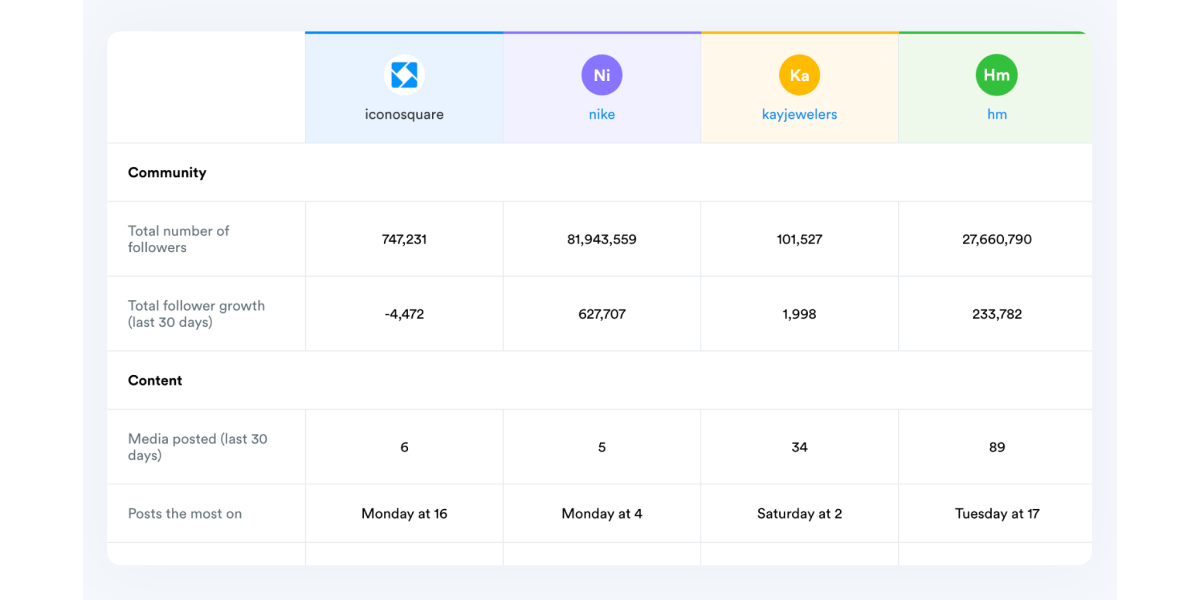
Task: Select iconosquare follower count 747,231
Action: click(404, 239)
